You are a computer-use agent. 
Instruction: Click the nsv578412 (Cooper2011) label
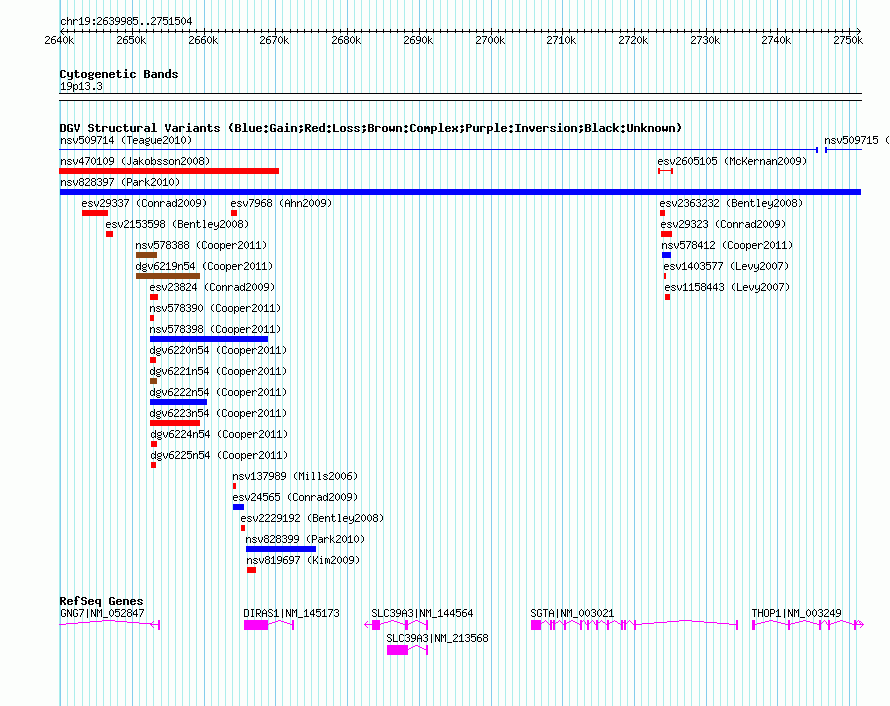tap(727, 245)
